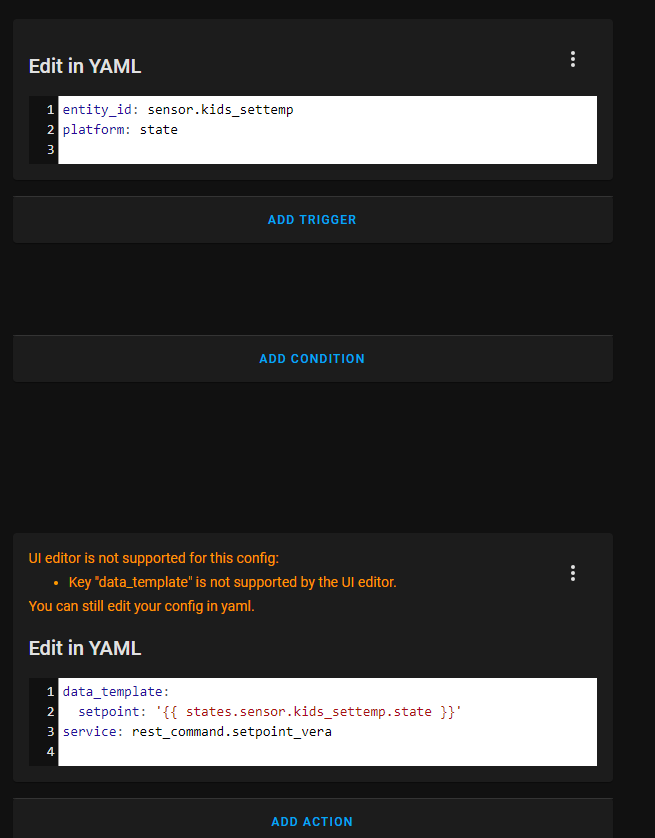Click the ADD CONDITION button
The image size is (655, 838).
pos(312,359)
